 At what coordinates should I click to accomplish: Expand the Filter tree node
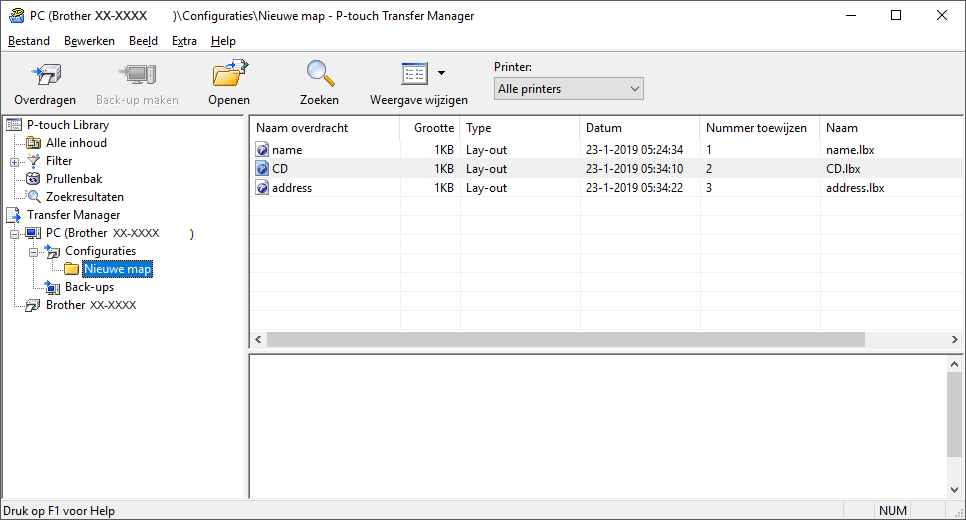pyautogui.click(x=14, y=162)
